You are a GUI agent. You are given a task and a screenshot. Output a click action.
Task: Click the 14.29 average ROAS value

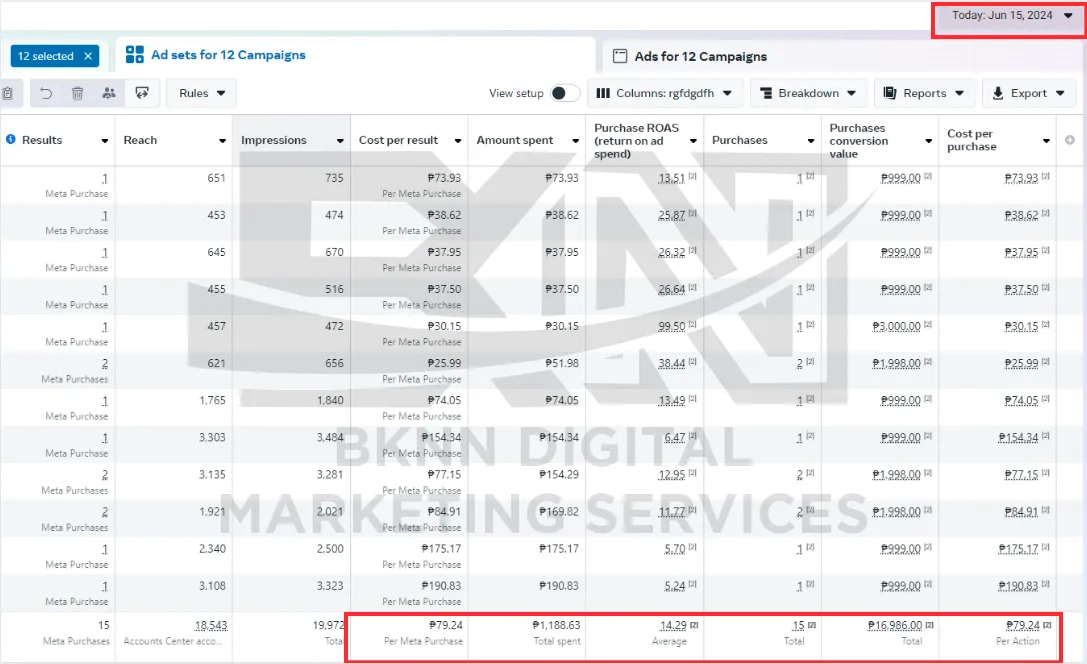click(x=673, y=625)
